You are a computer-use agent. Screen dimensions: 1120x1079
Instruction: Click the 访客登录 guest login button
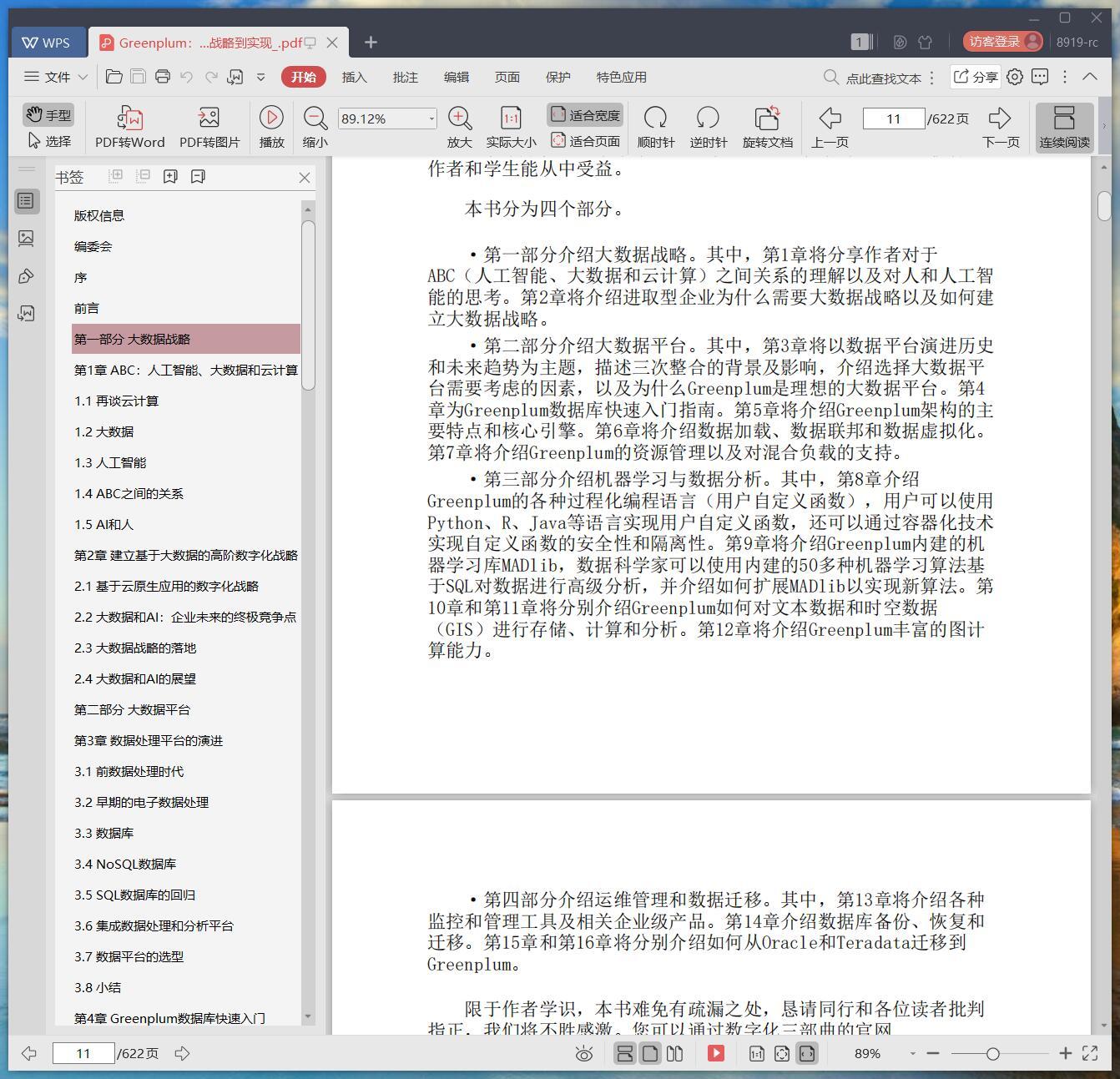[x=1002, y=42]
